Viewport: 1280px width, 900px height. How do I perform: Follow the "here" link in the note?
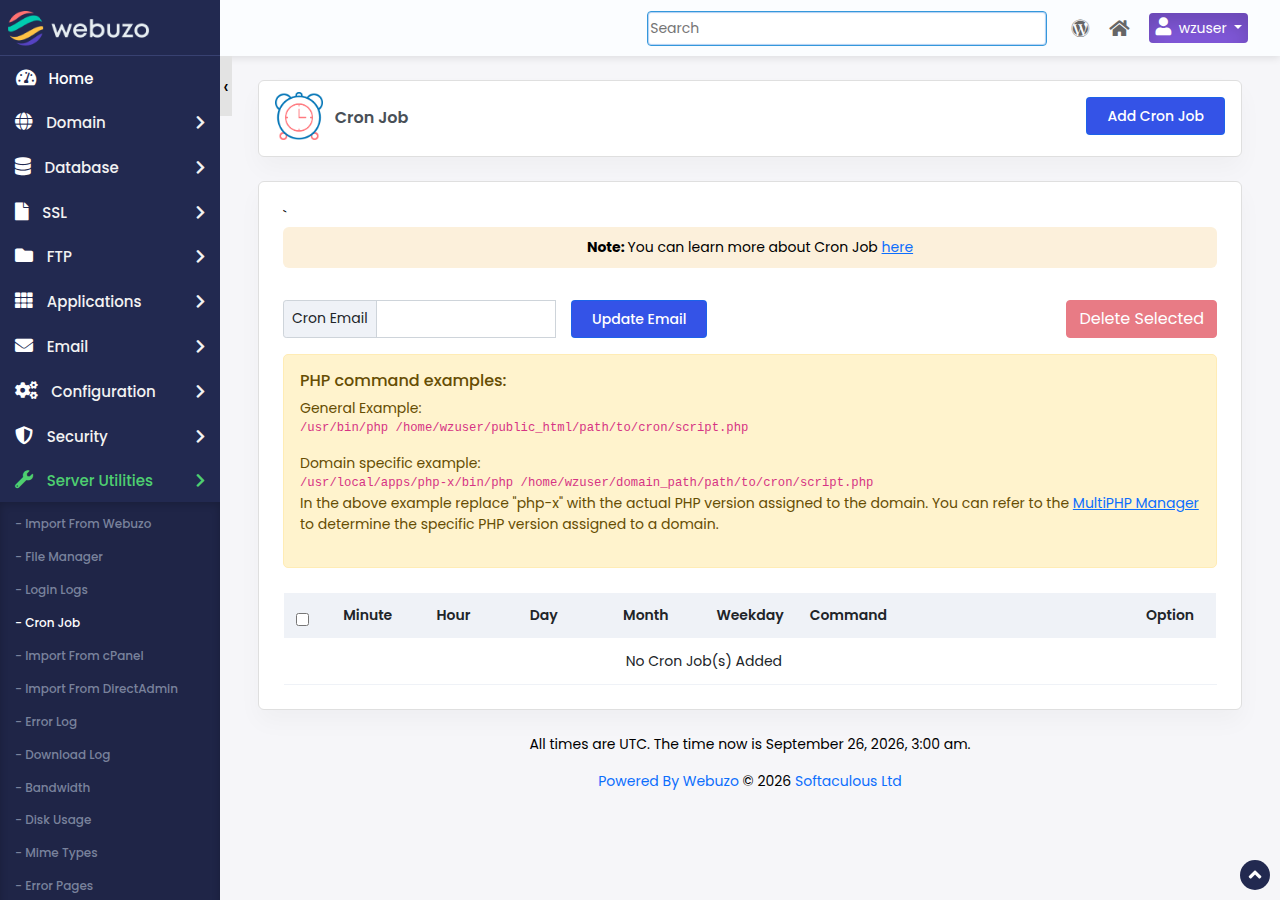tap(897, 247)
